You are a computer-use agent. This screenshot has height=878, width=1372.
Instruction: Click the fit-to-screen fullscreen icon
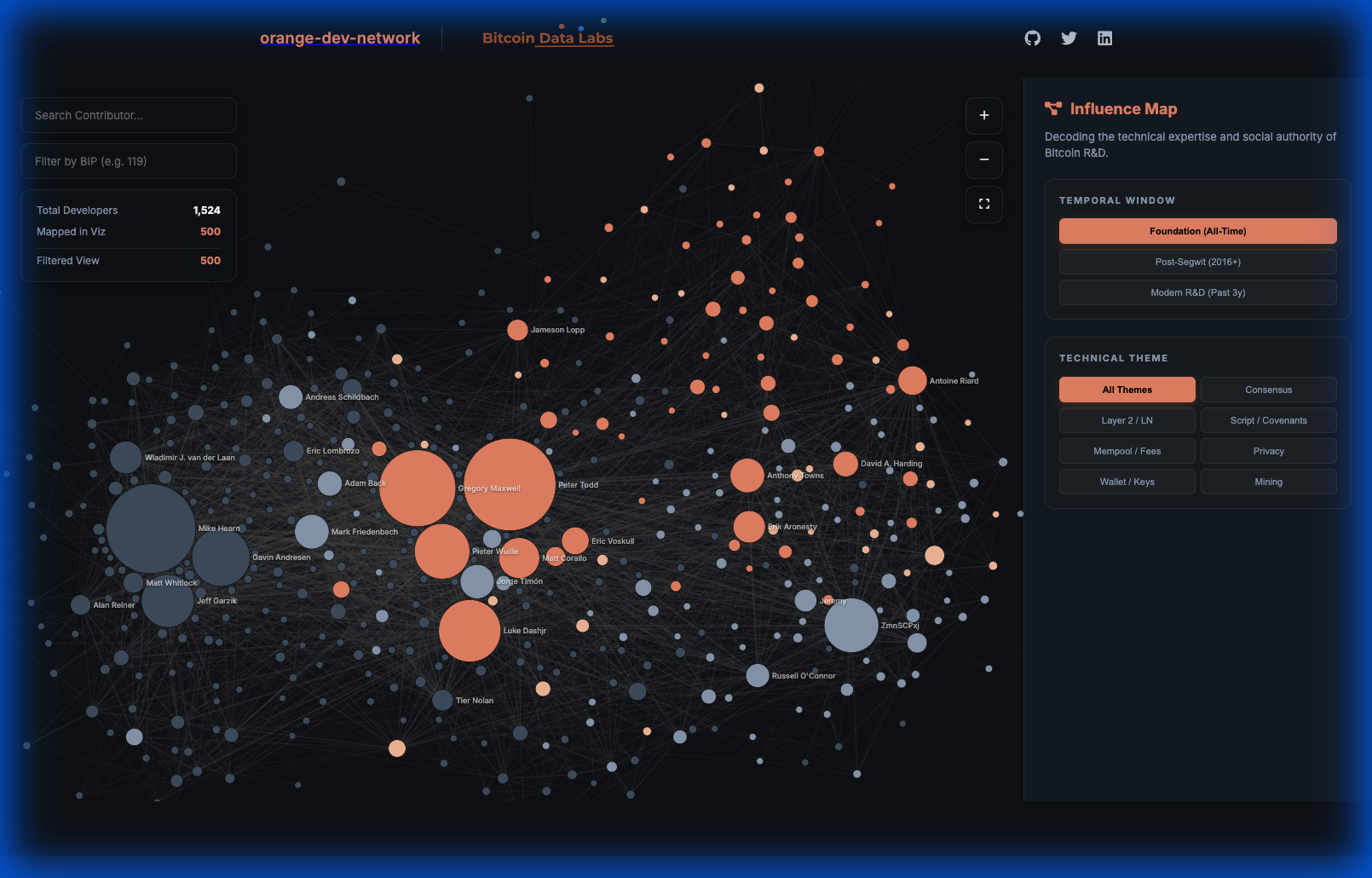(984, 204)
